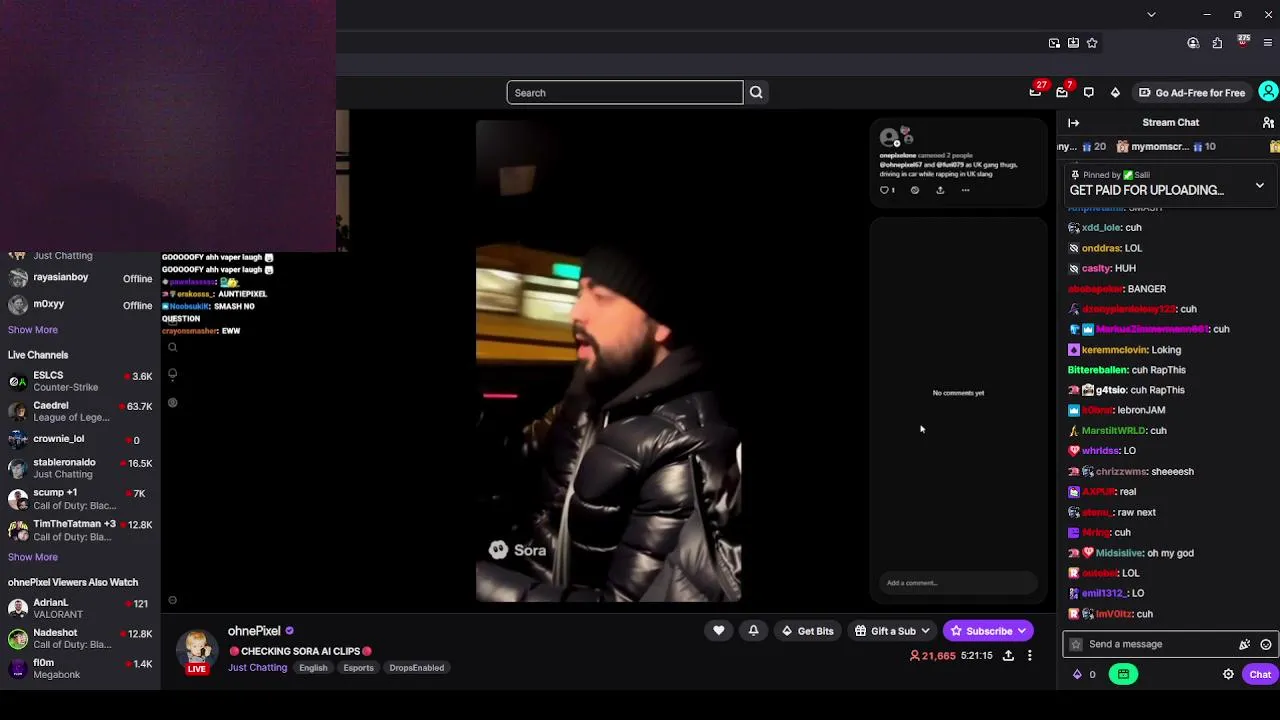The height and width of the screenshot is (720, 1280).
Task: Open Nadeshot Call of Duty channel
Action: (80, 638)
